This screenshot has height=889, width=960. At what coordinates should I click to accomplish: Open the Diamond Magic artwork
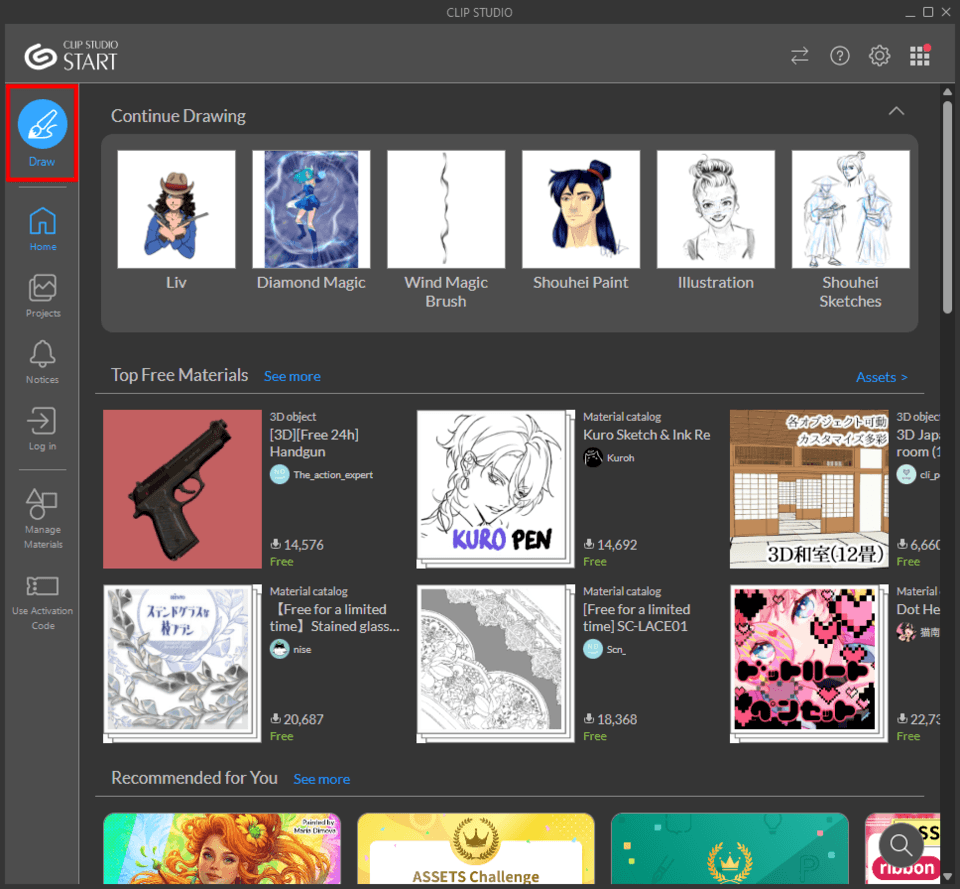pyautogui.click(x=311, y=208)
